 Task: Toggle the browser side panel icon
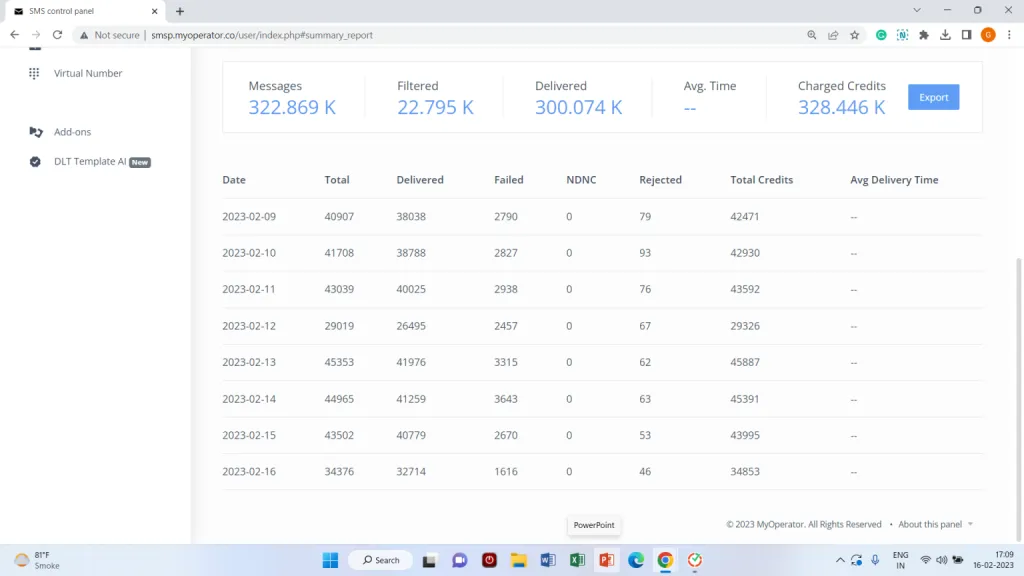(x=967, y=35)
